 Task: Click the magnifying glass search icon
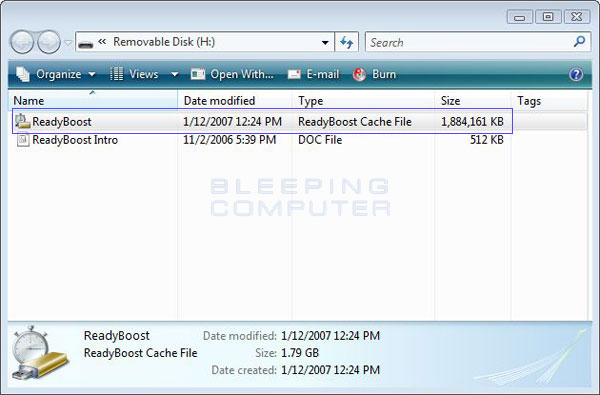pos(580,41)
